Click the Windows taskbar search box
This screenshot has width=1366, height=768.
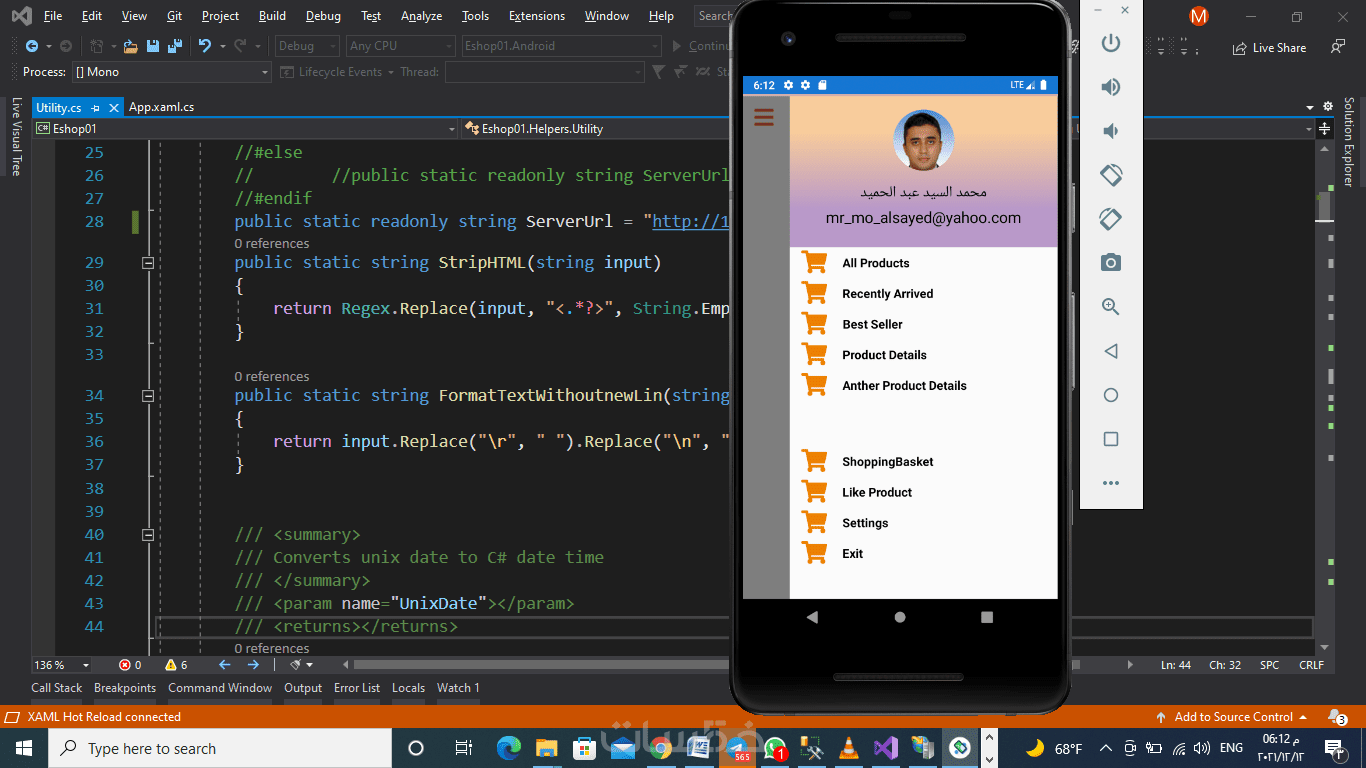[220, 748]
